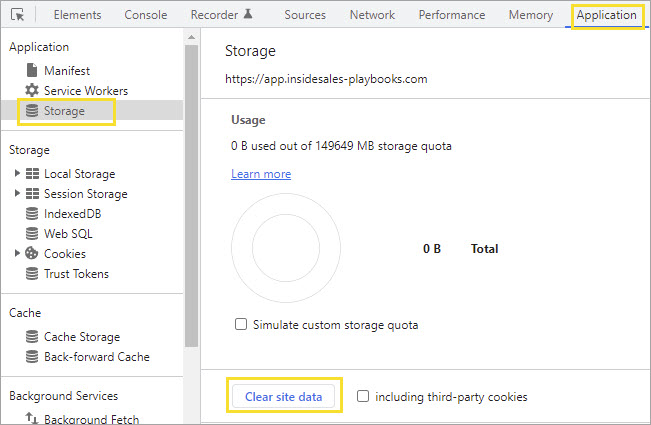Click the Cookies icon in sidebar
The width and height of the screenshot is (651, 425).
click(32, 254)
